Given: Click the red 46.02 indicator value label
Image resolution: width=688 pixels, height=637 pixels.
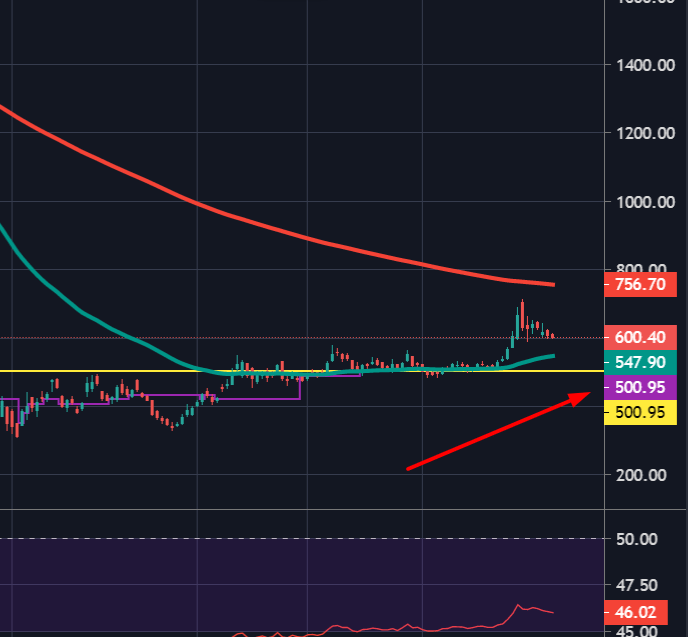Looking at the screenshot, I should [x=636, y=612].
